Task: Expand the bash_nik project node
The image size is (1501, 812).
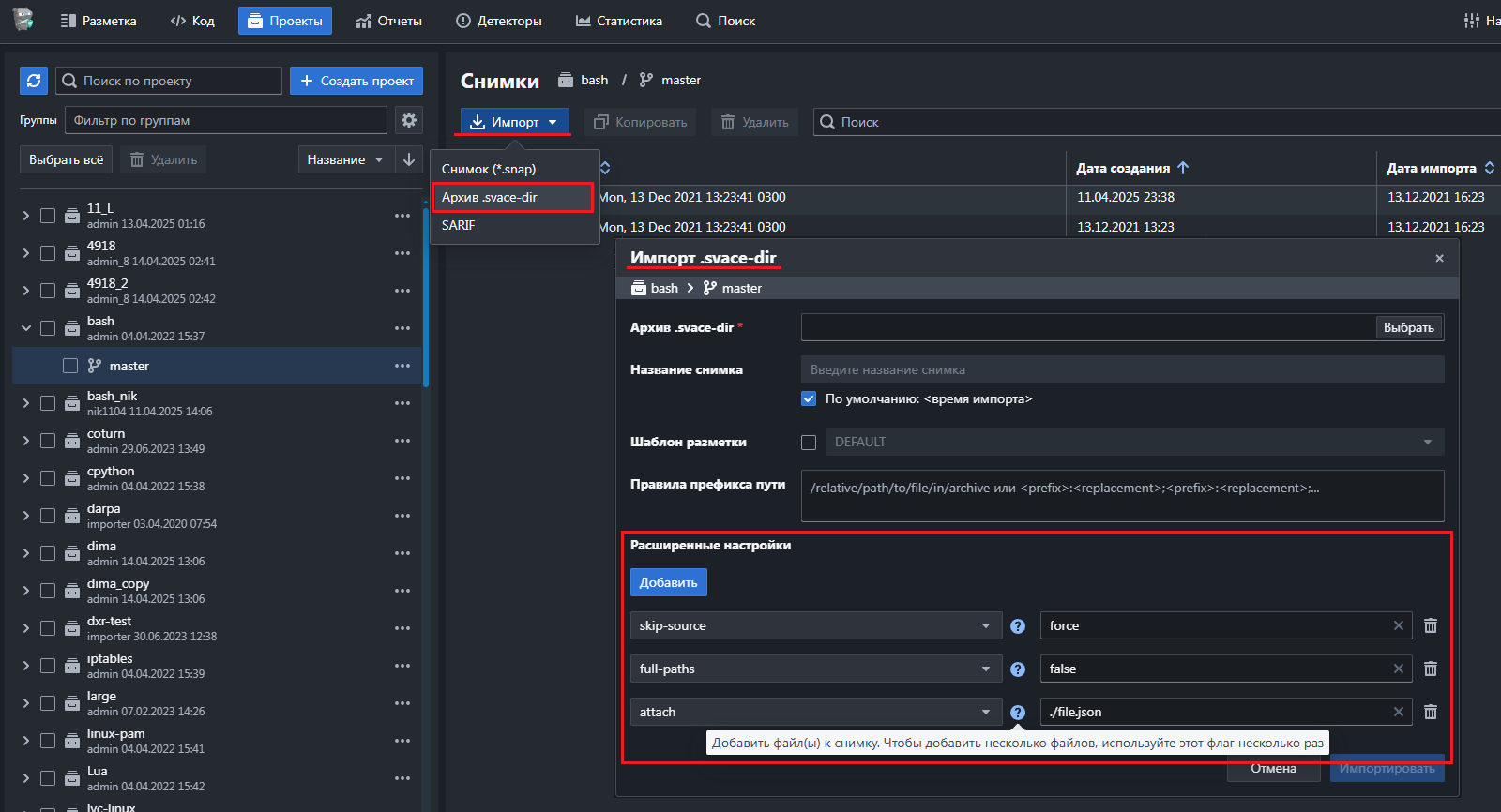Action: [26, 403]
